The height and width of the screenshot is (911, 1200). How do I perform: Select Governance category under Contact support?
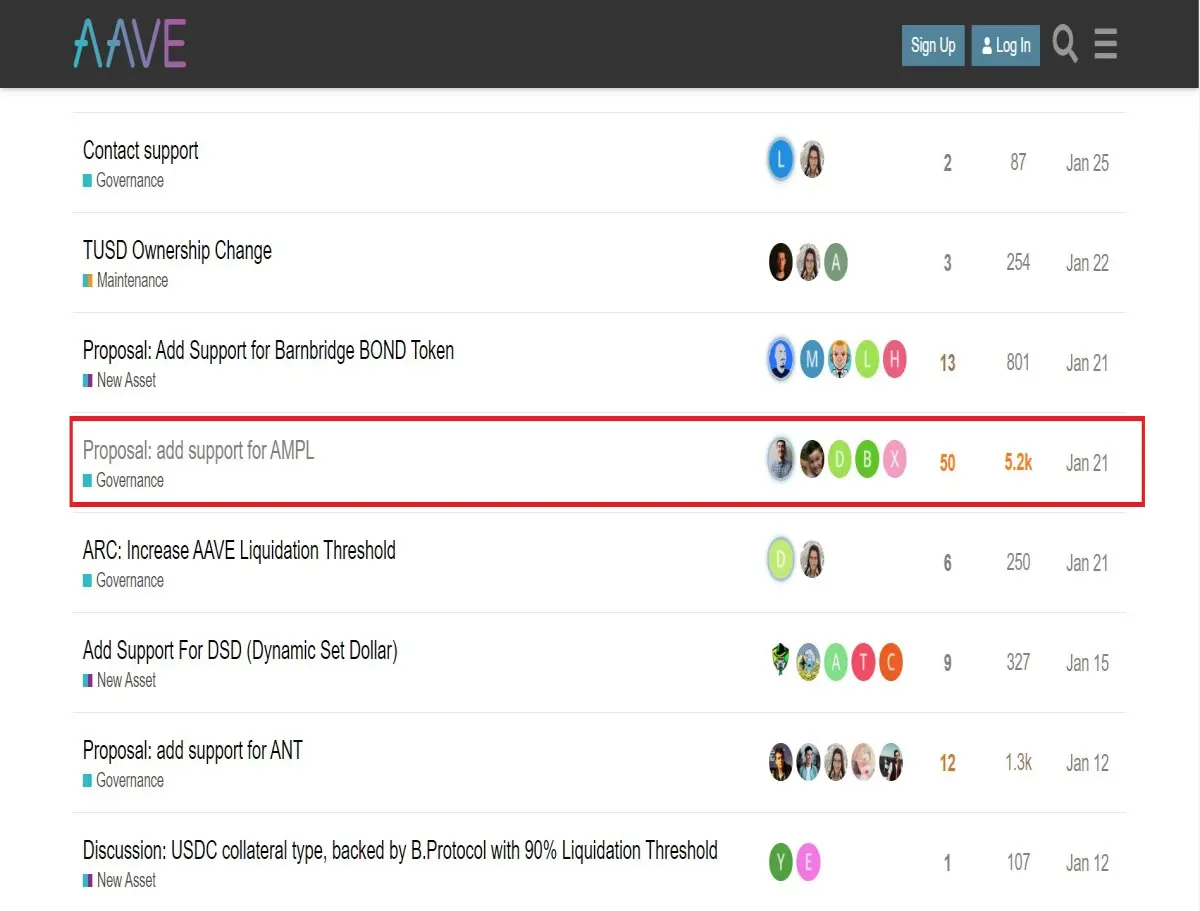pyautogui.click(x=124, y=181)
